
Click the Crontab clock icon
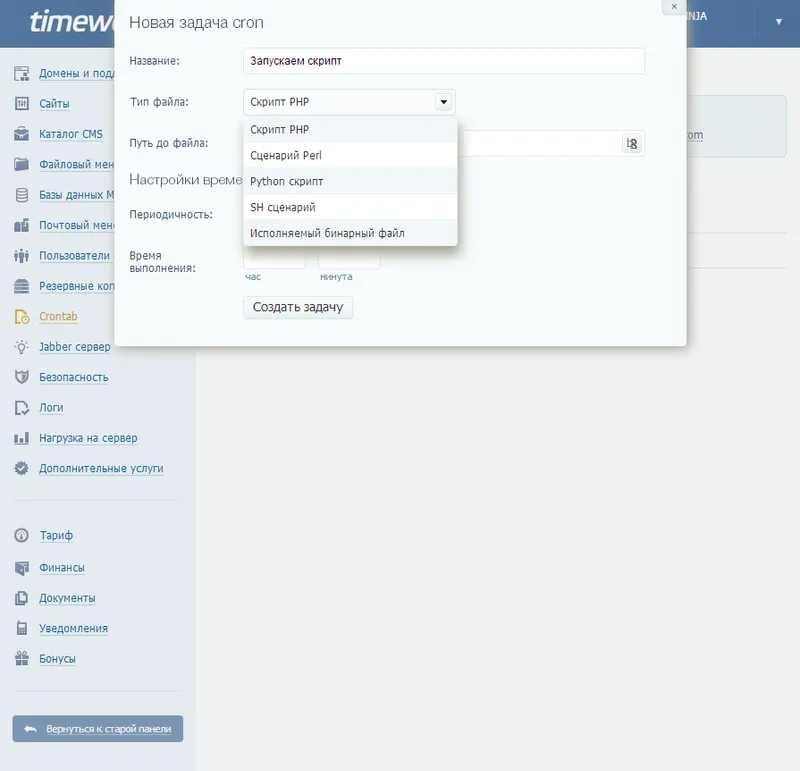pos(21,316)
